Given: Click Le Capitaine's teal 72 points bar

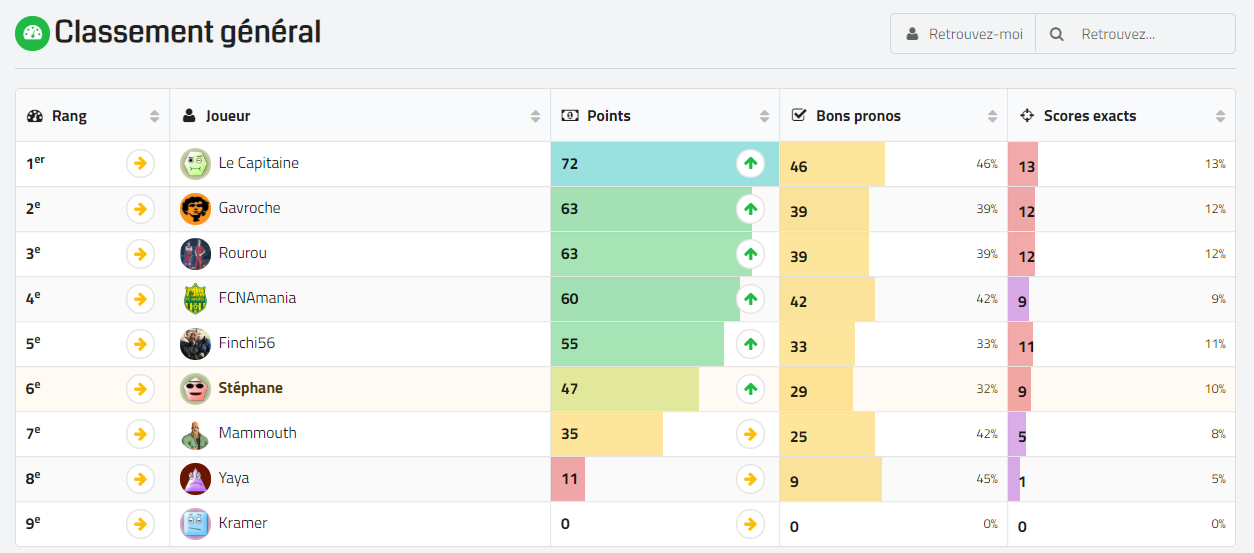Looking at the screenshot, I should 640,164.
